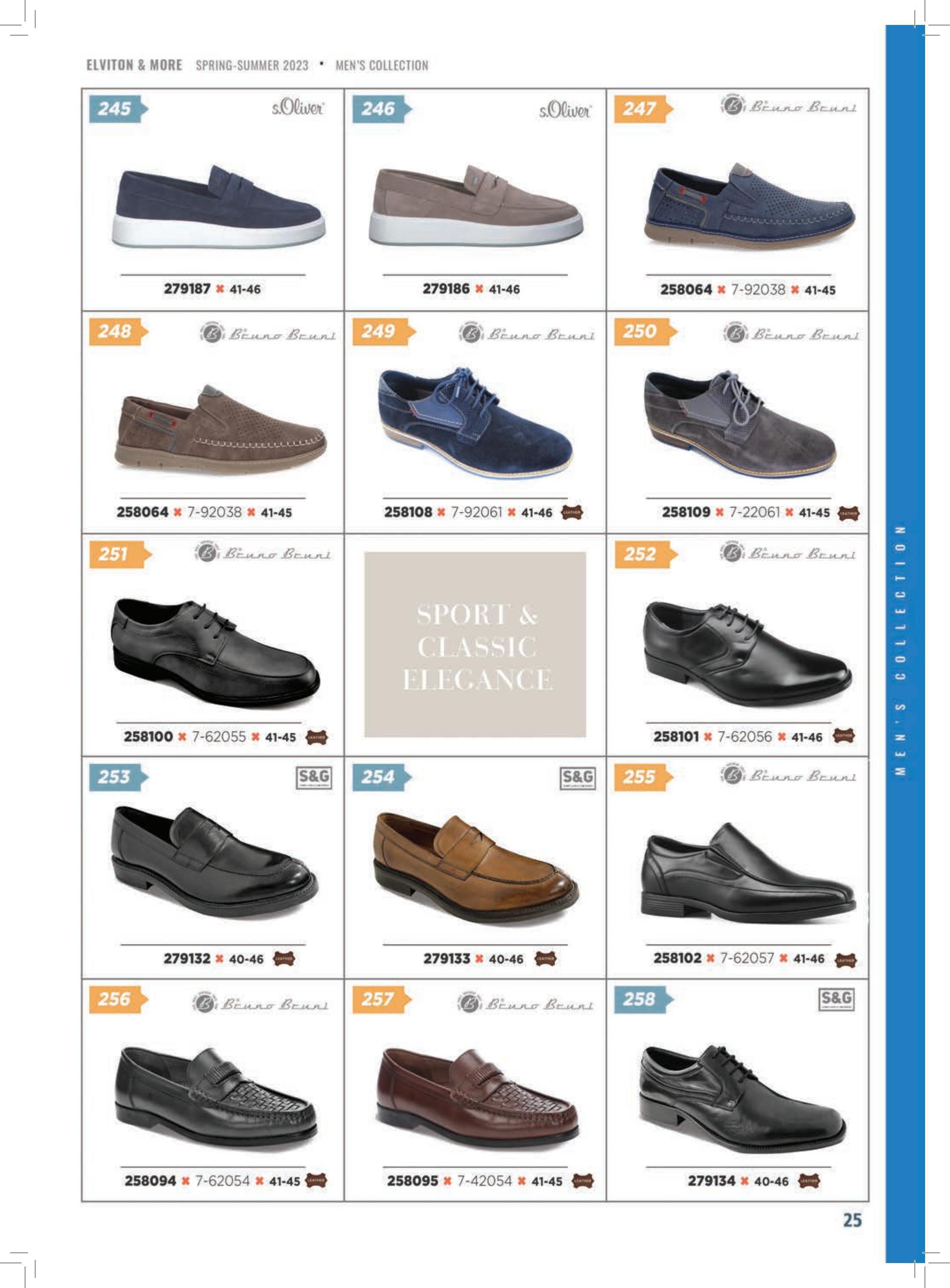
Task: Click the leather badge beside code 279133
Action: coord(545,958)
